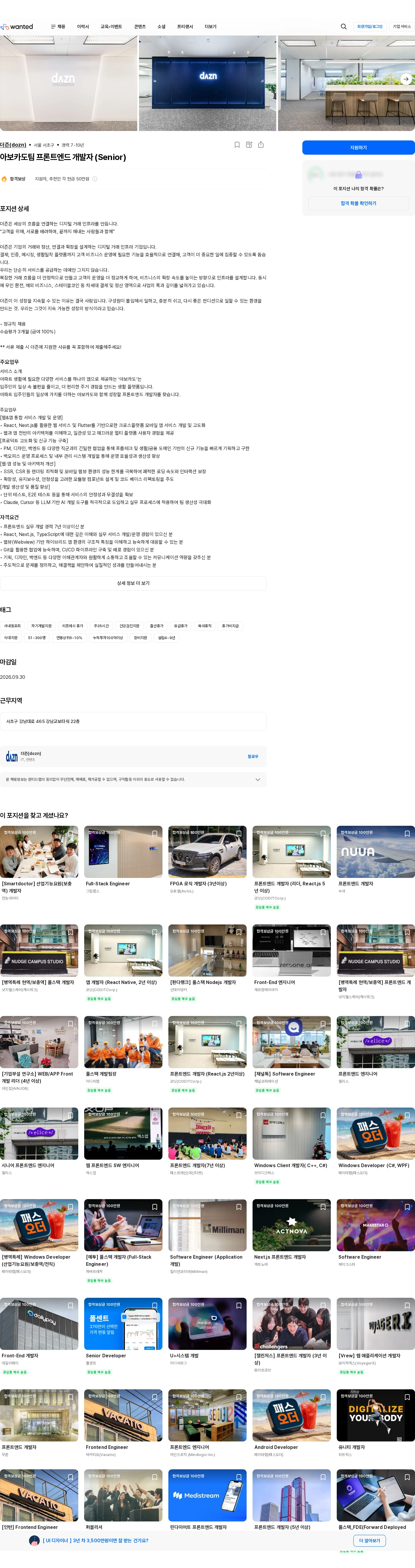Bookmark the Senior Developer 폴센트 card
This screenshot has height=1568, width=415.
click(155, 1305)
